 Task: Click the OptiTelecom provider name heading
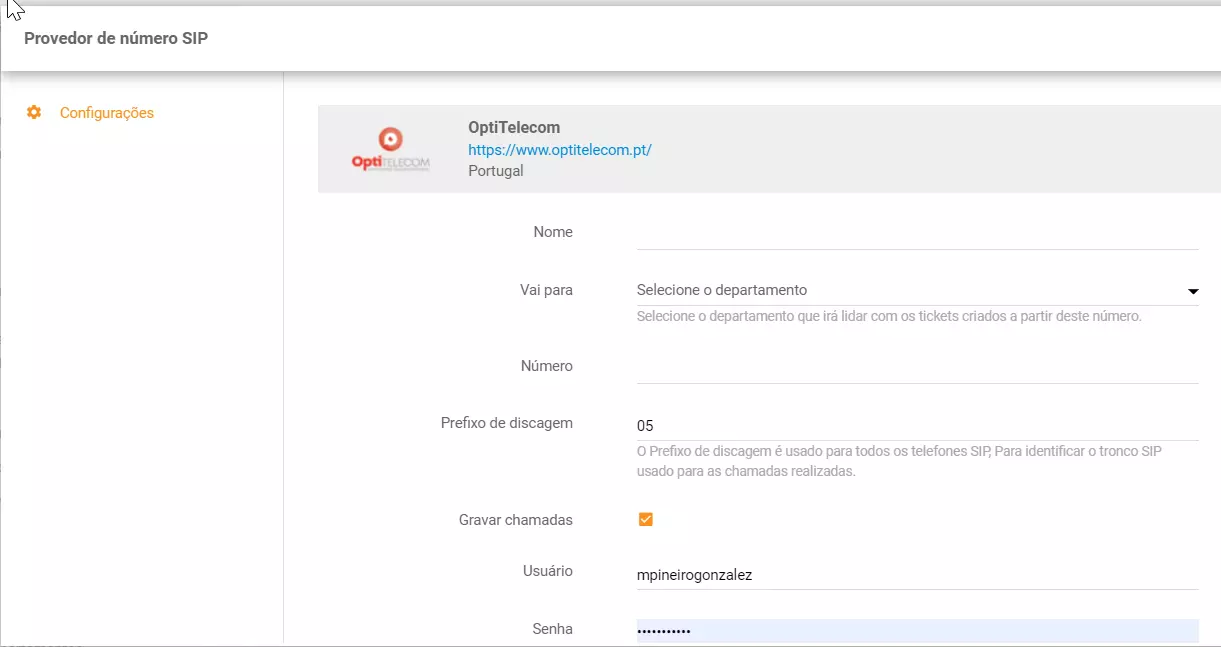[x=513, y=127]
